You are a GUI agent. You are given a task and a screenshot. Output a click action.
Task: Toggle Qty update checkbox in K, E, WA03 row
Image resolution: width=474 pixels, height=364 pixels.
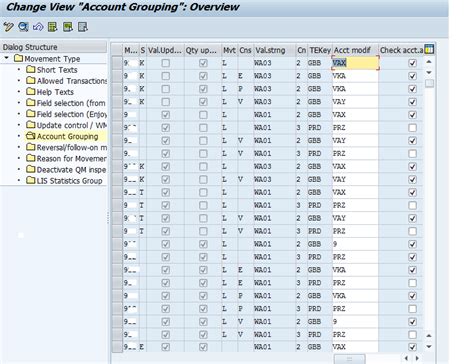pyautogui.click(x=203, y=76)
